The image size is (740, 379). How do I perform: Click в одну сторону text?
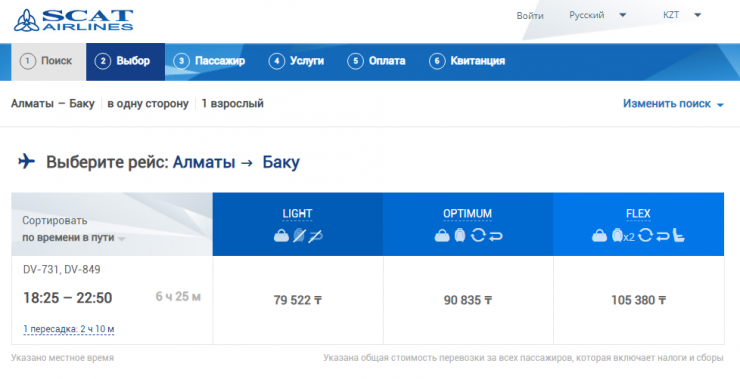pyautogui.click(x=148, y=104)
